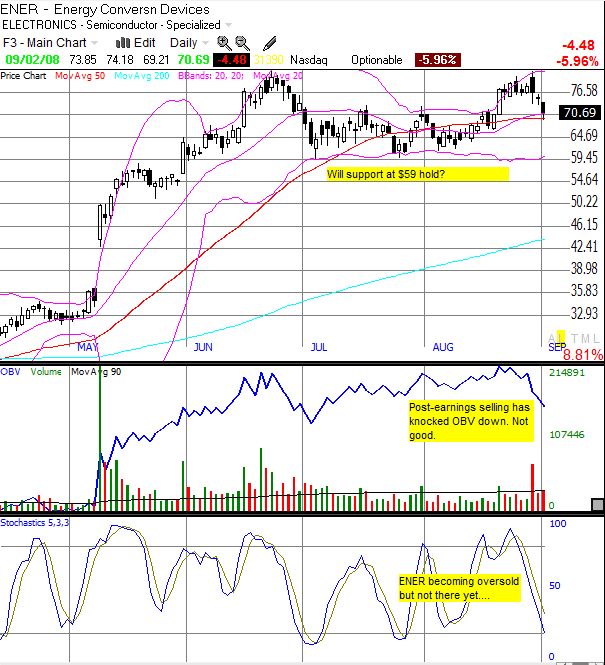605x665 pixels.
Task: Click the green date 09/02/08
Action: [33, 60]
